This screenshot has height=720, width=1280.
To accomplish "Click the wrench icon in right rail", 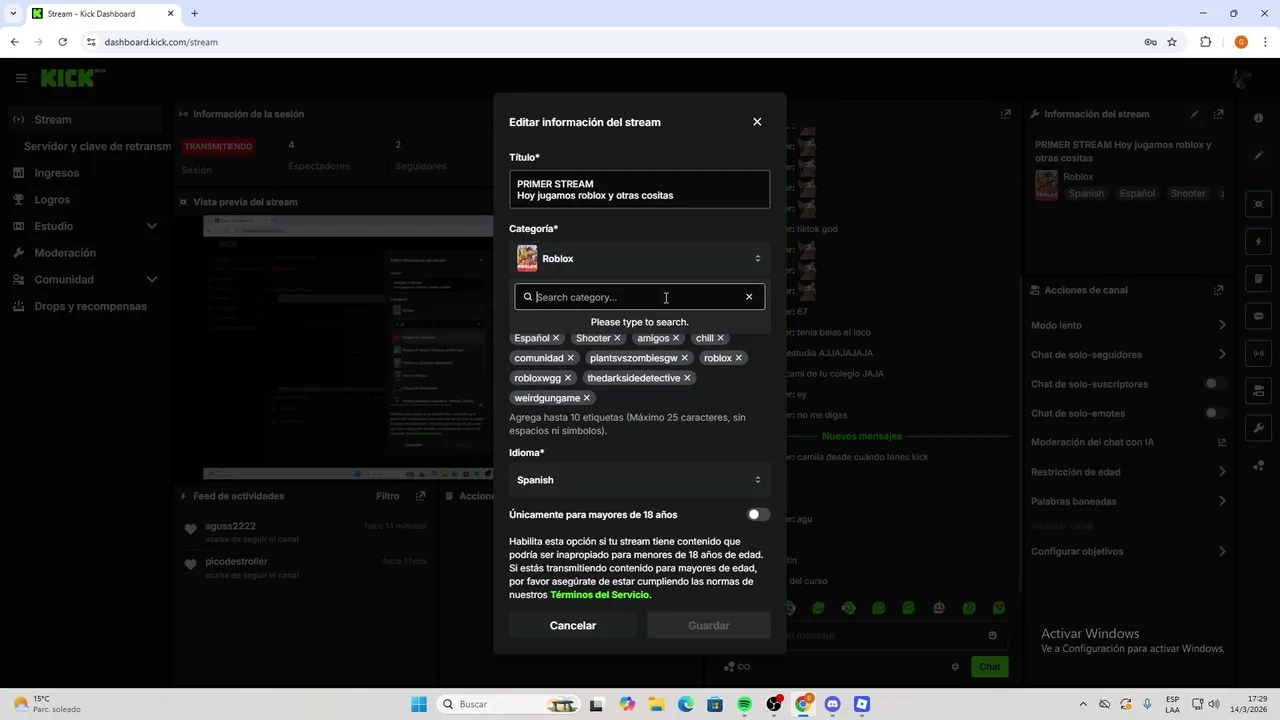I will (1259, 428).
